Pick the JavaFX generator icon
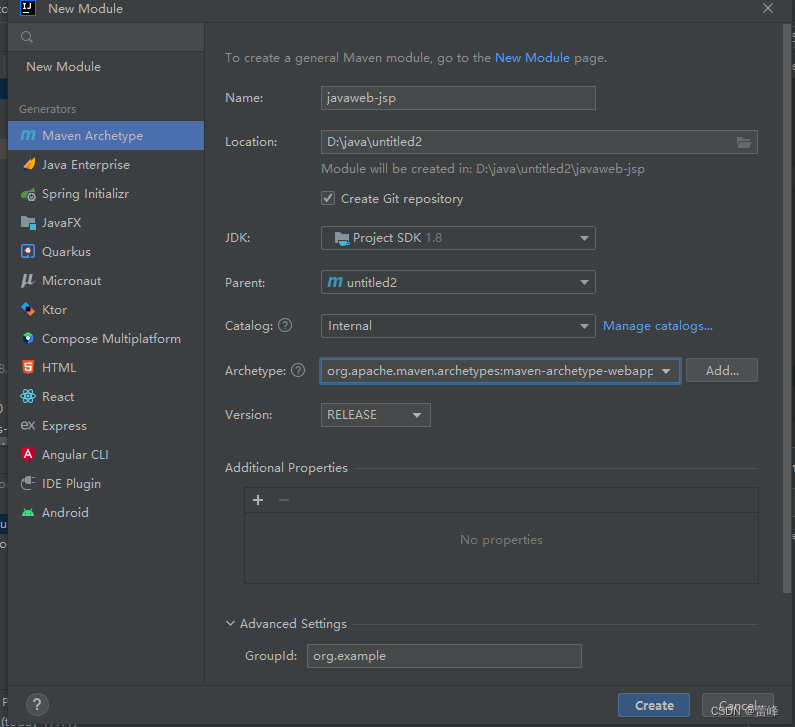Viewport: 795px width, 727px height. tap(28, 223)
